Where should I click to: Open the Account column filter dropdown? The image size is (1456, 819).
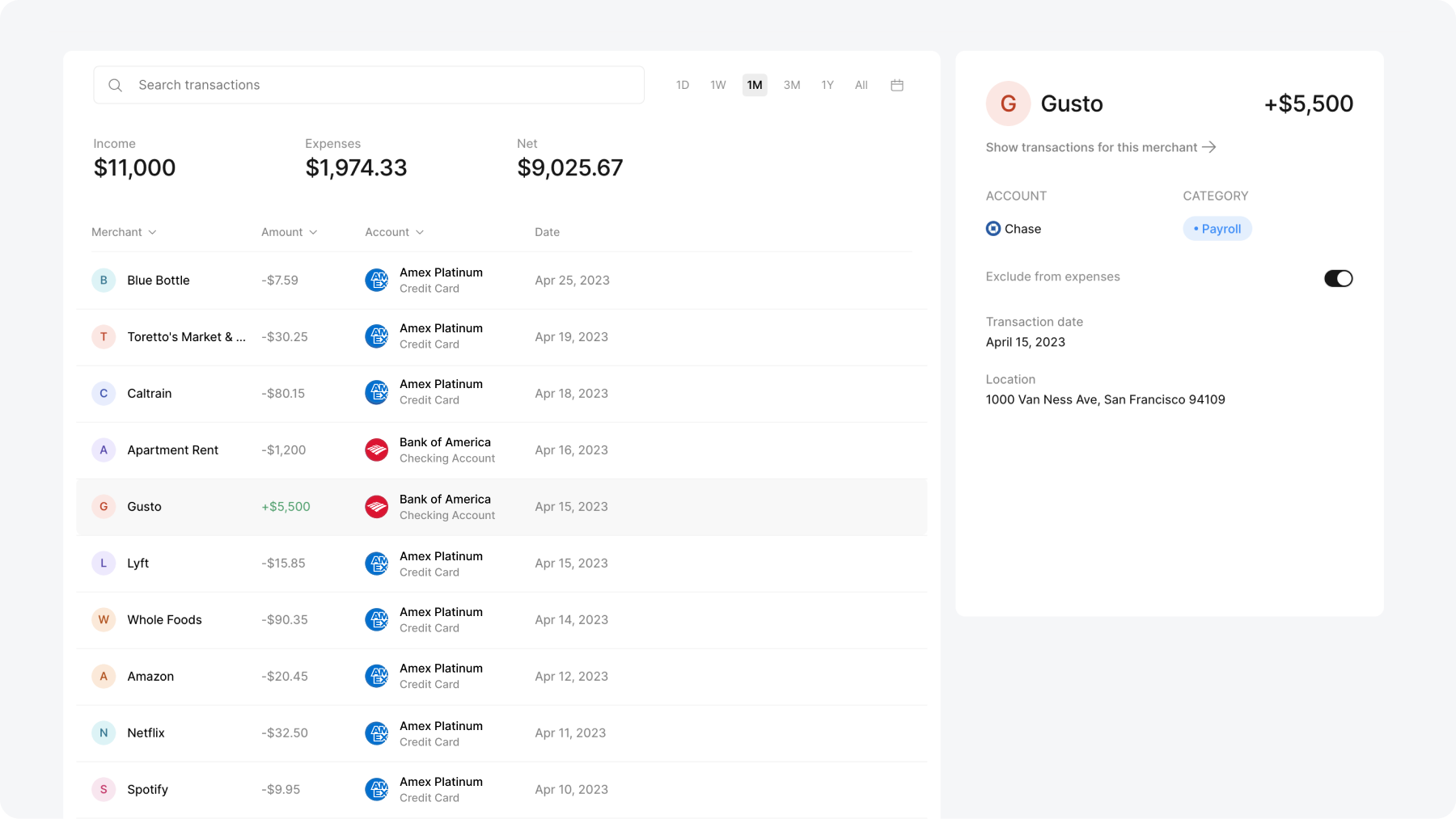coord(394,232)
